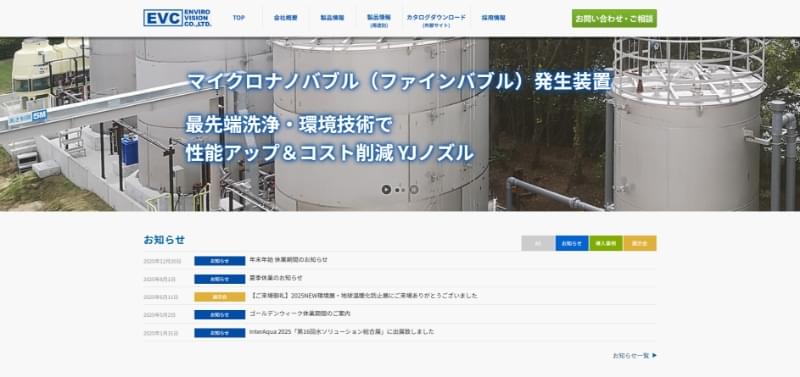Open the 2025NEW環境展 thank-you news link
The width and height of the screenshot is (800, 377).
point(364,296)
